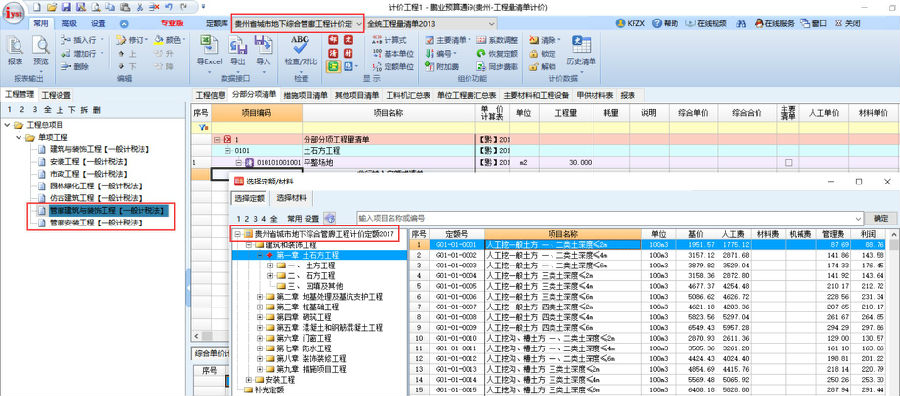
Task: Tick the 主要清单 checkbox for 平整场地
Action: coord(788,162)
